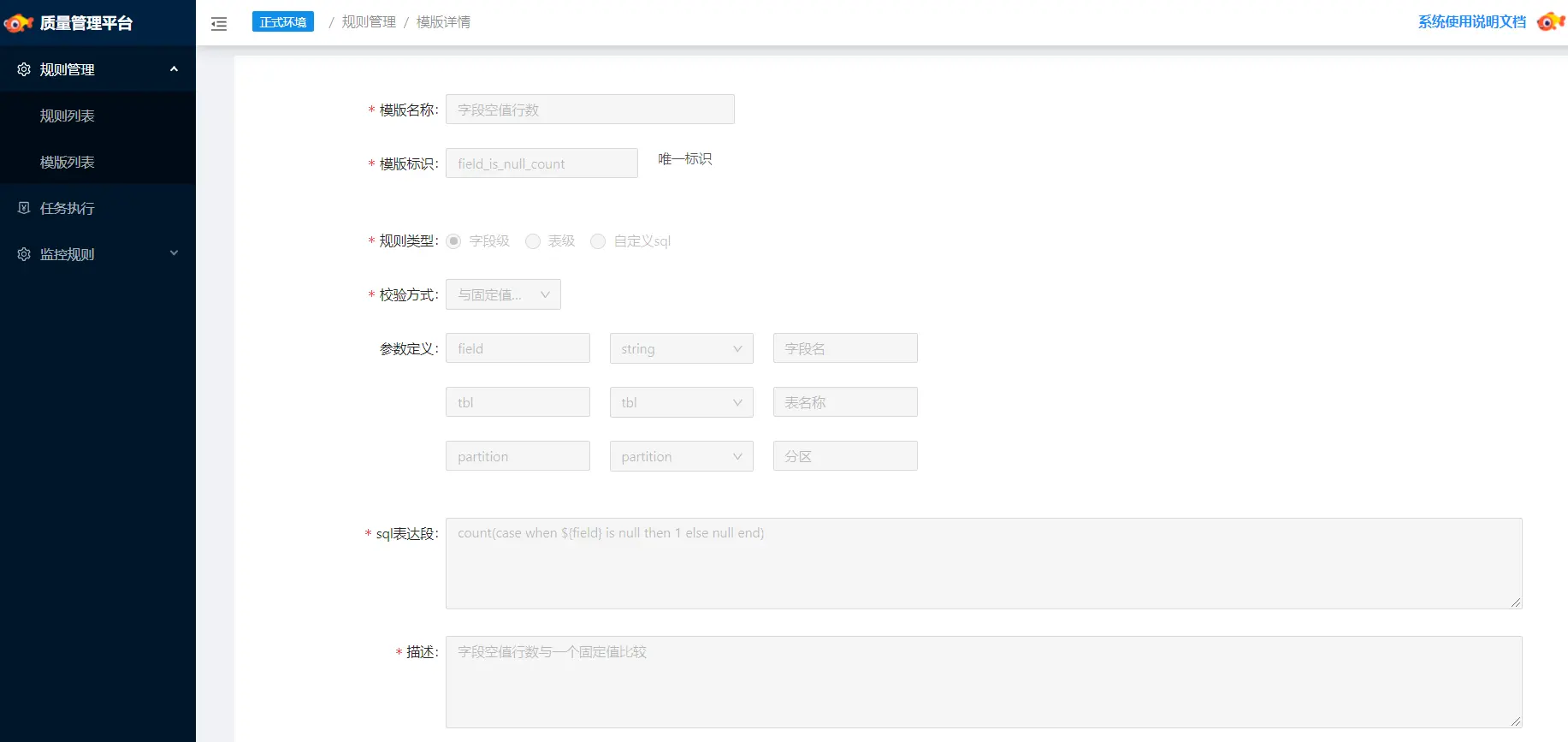Viewport: 1568px width, 742px height.
Task: Click the 正式环境 environment tag
Action: (x=282, y=22)
